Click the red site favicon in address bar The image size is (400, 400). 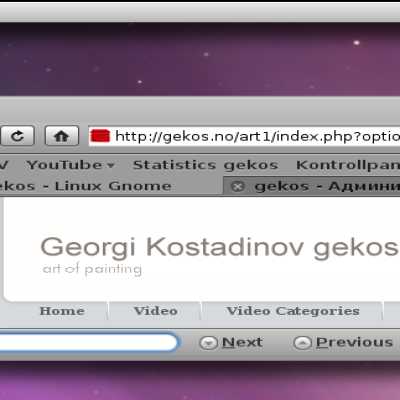[x=100, y=136]
